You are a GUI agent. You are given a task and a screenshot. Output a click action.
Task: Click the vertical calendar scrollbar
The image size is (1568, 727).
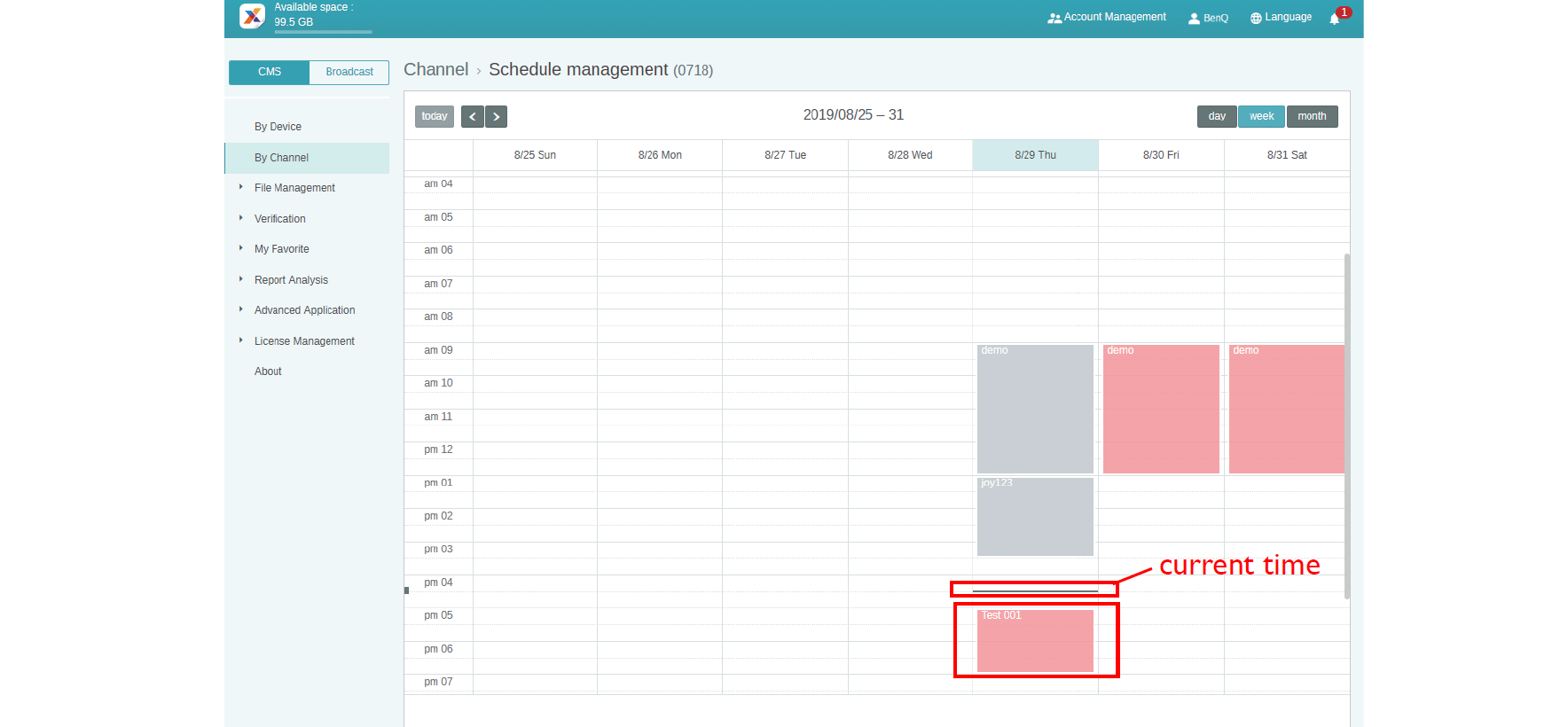click(x=1346, y=426)
